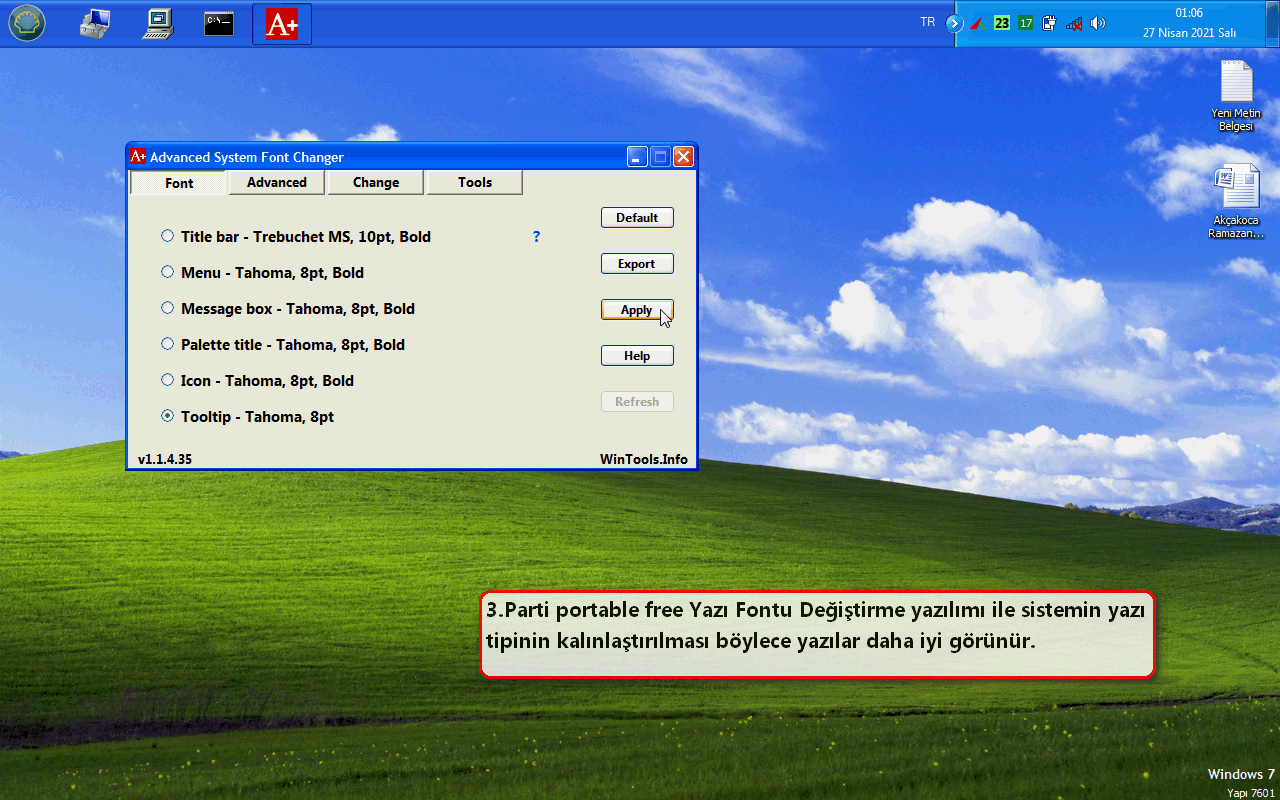Select the Icon radio button

(x=167, y=380)
